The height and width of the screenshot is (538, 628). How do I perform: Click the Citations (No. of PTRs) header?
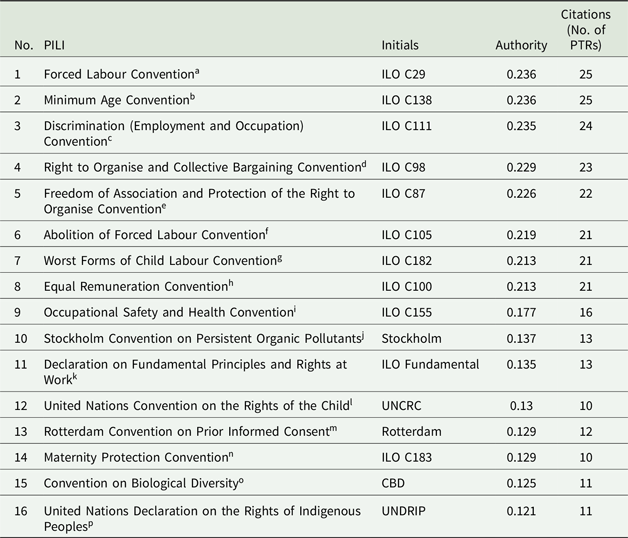(x=586, y=30)
